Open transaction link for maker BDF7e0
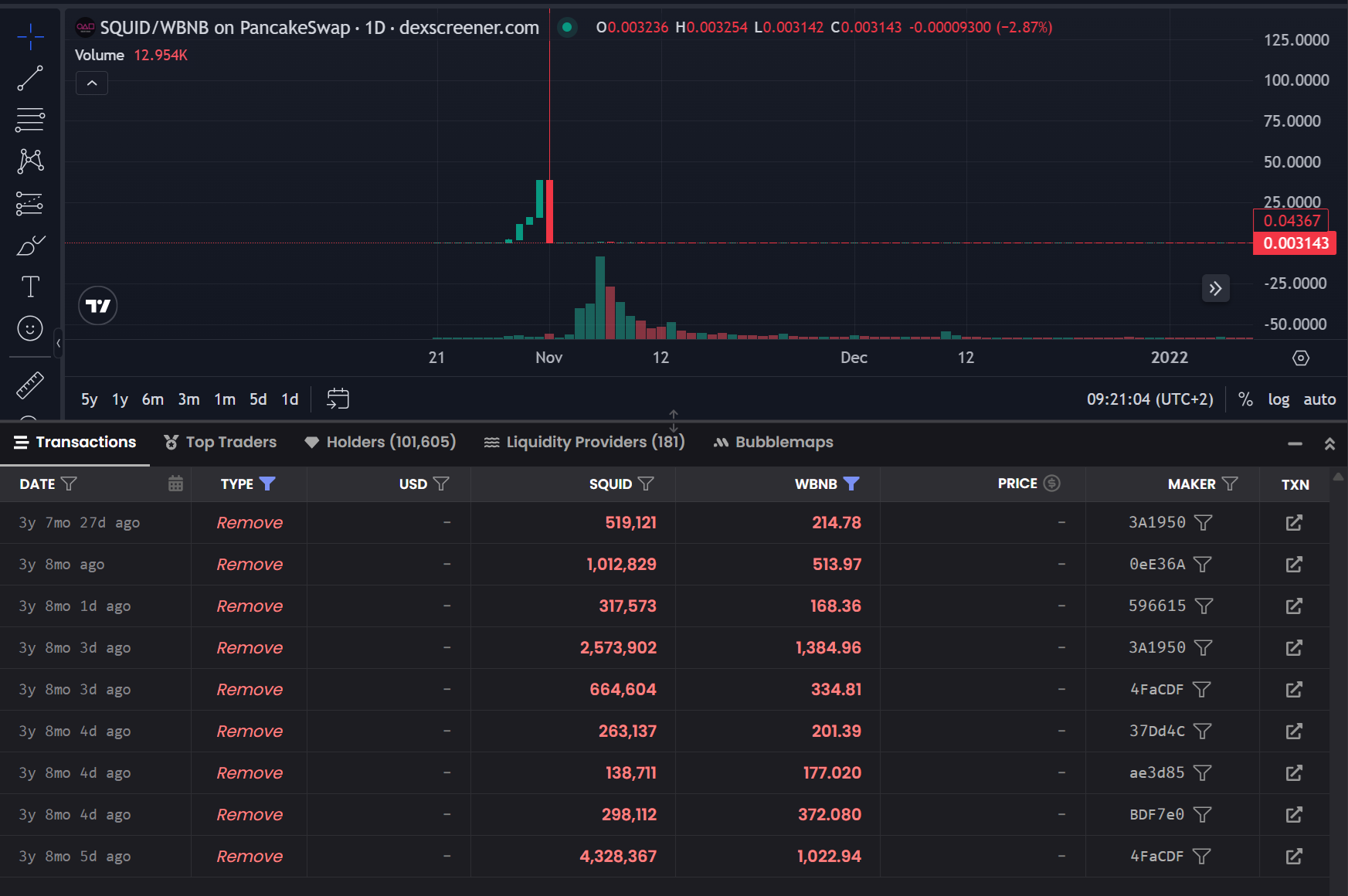This screenshot has height=896, width=1348. (1294, 814)
